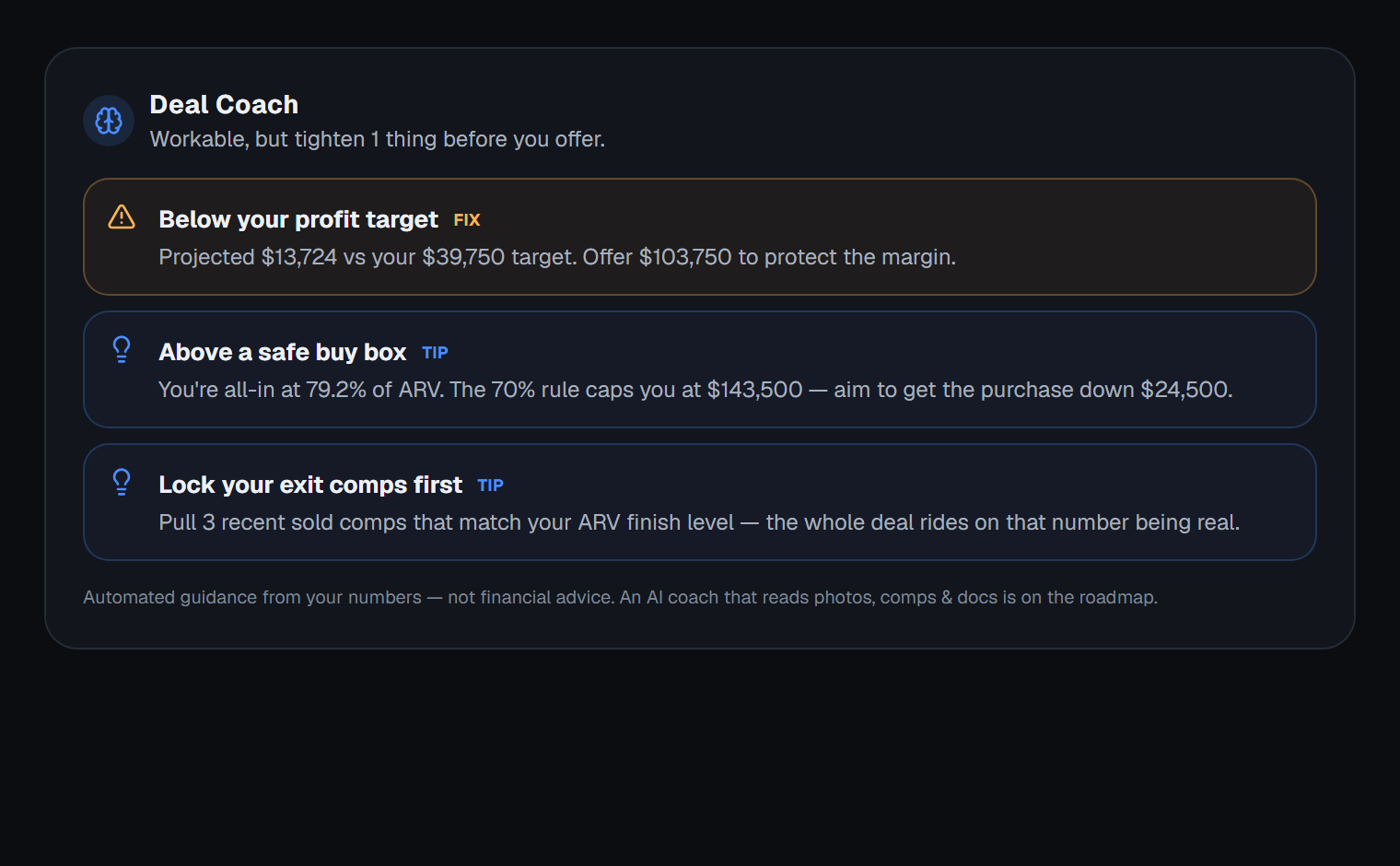Click the Above a safe buy box title
The width and height of the screenshot is (1400, 866).
point(283,352)
